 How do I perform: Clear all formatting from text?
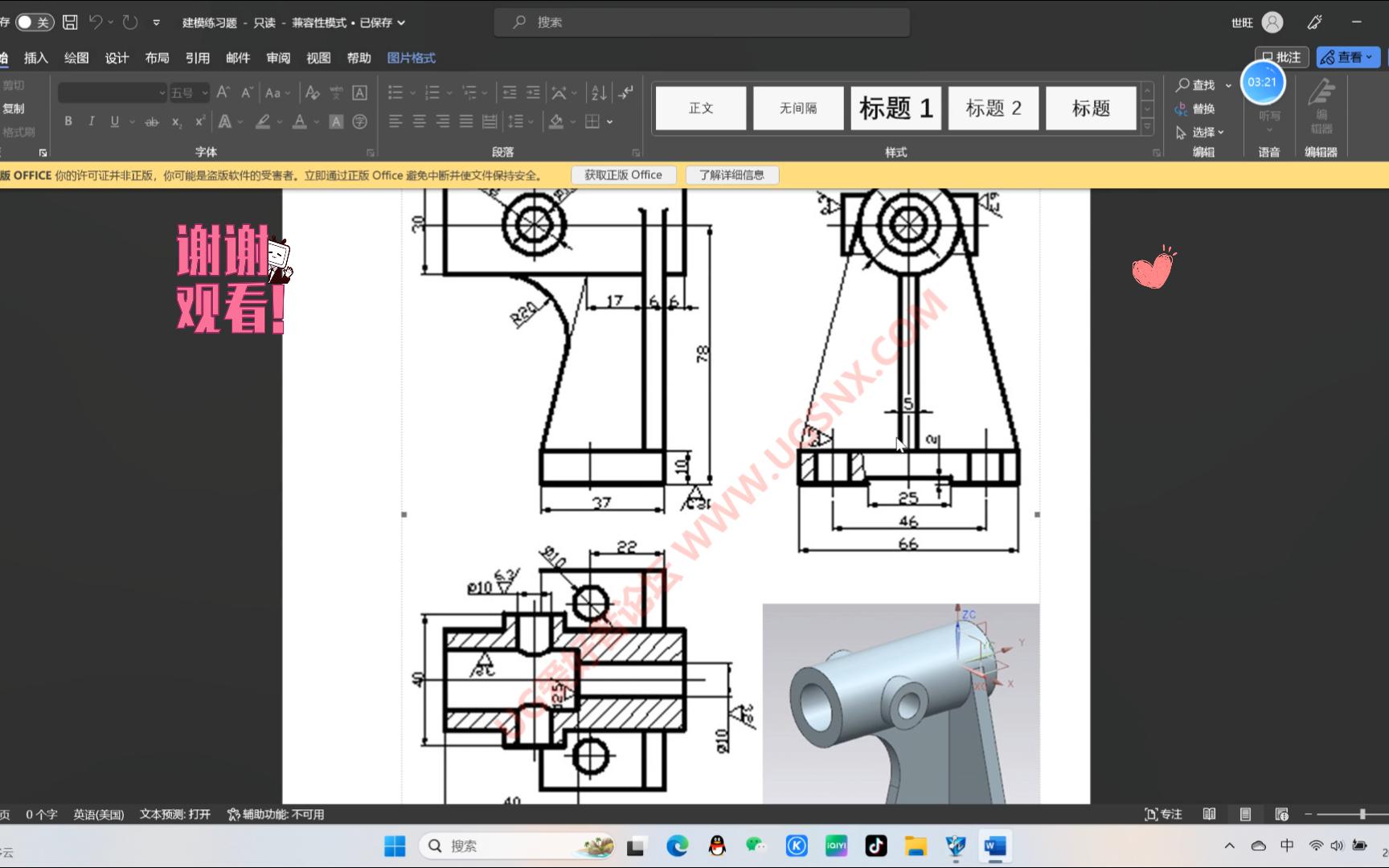coord(313,92)
